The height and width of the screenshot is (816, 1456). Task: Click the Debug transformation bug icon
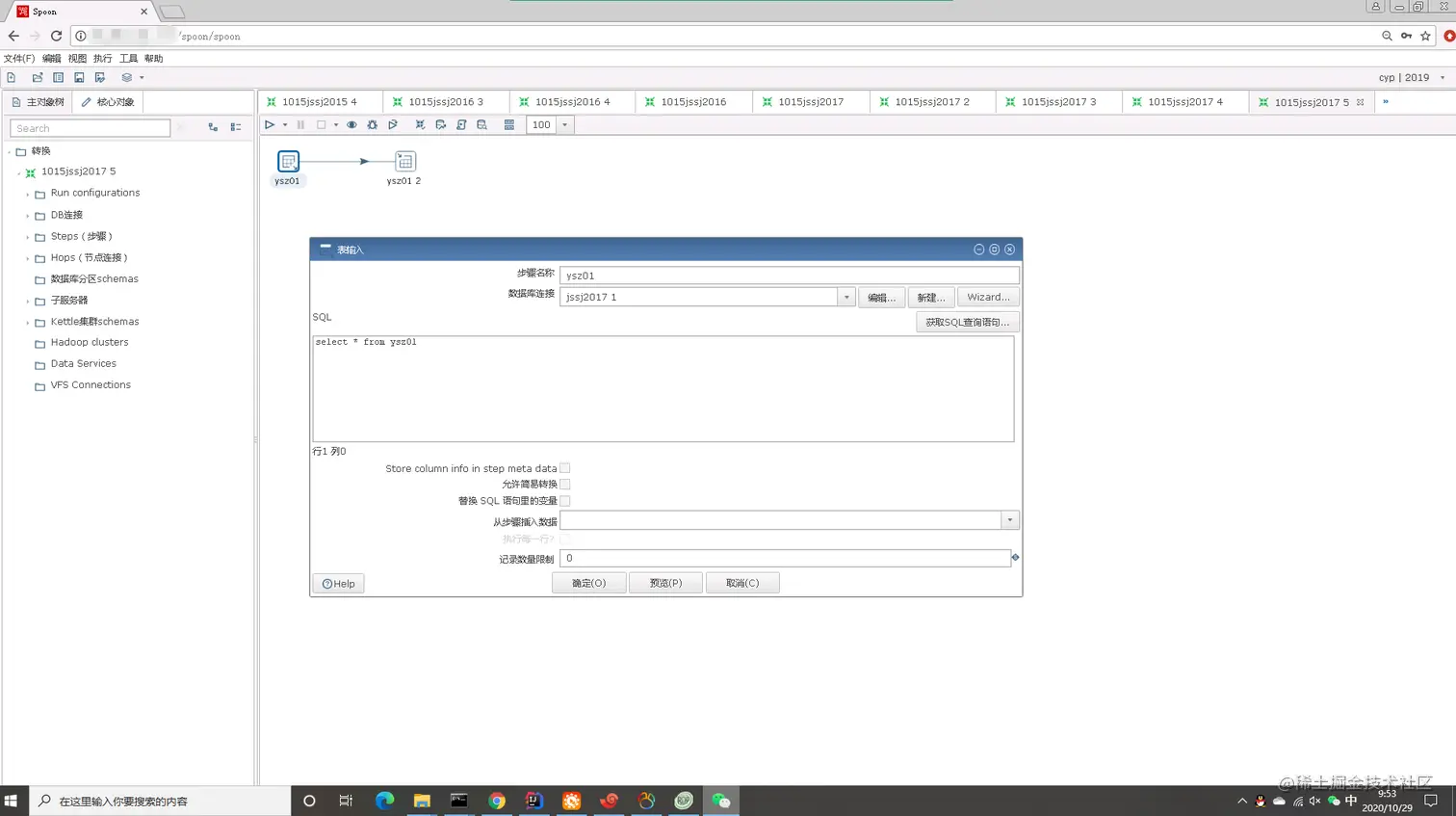point(372,124)
